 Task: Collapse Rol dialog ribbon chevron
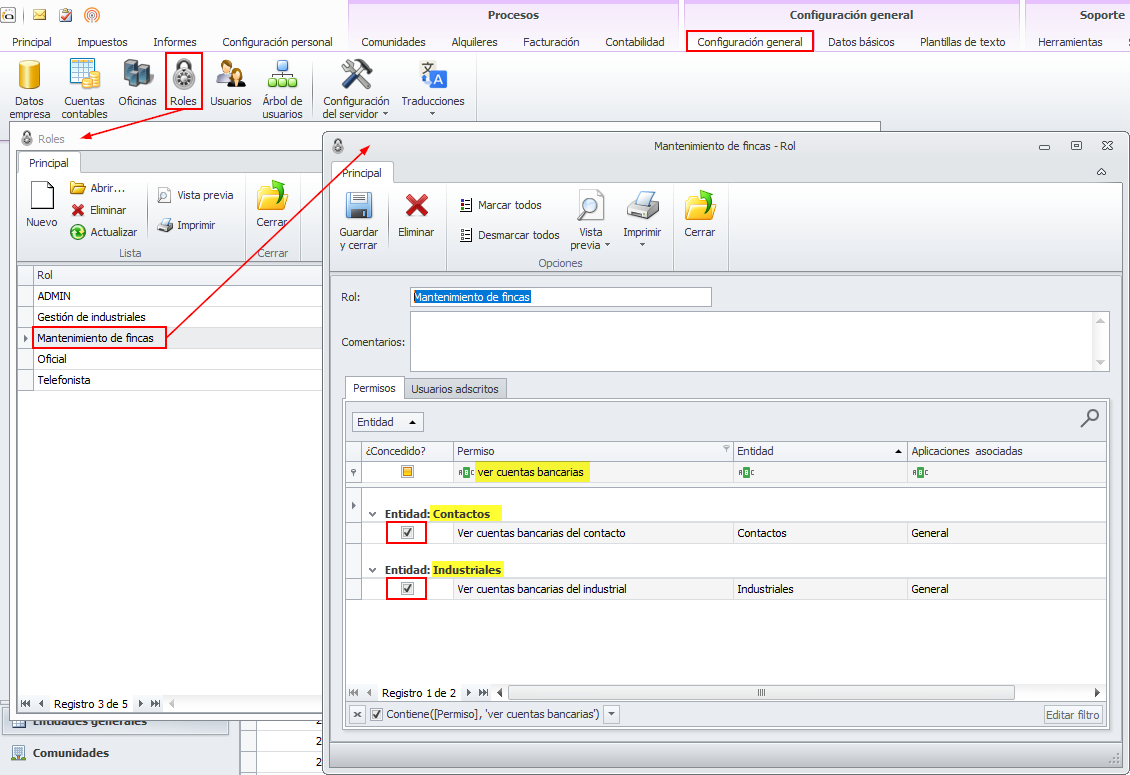click(1101, 172)
